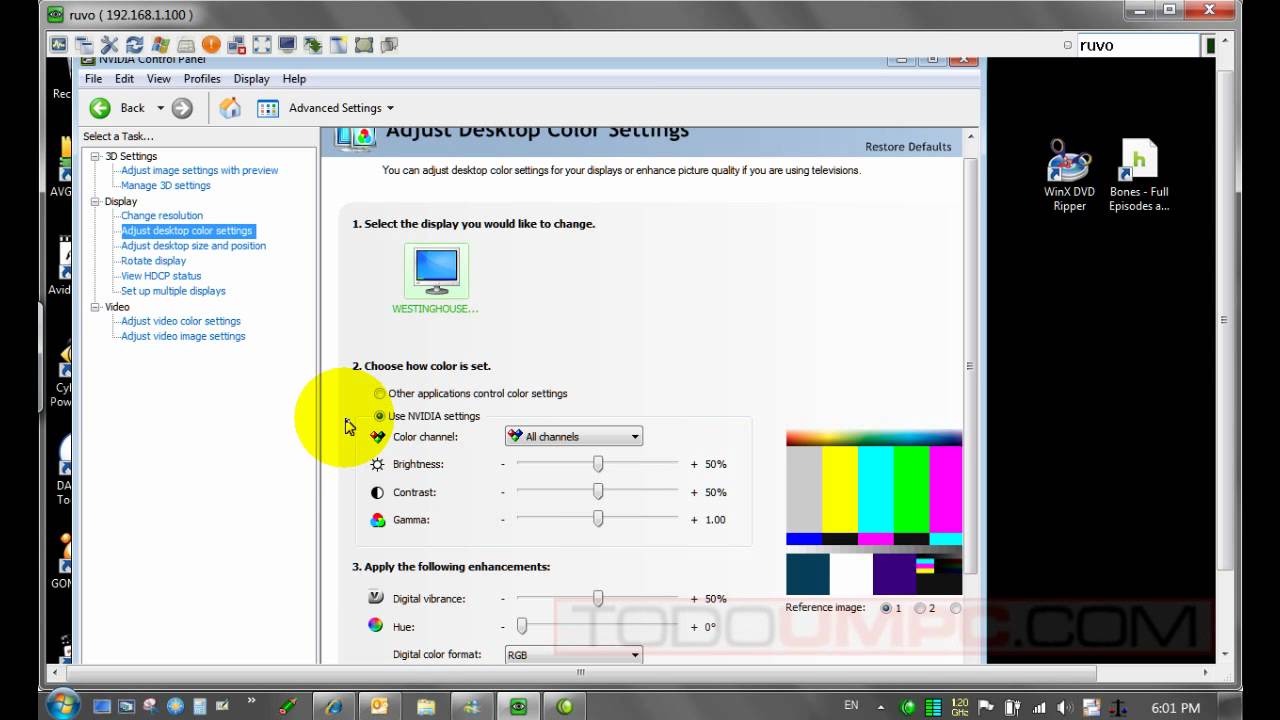The height and width of the screenshot is (720, 1280).
Task: Click the Gamma slider handle
Action: (598, 519)
